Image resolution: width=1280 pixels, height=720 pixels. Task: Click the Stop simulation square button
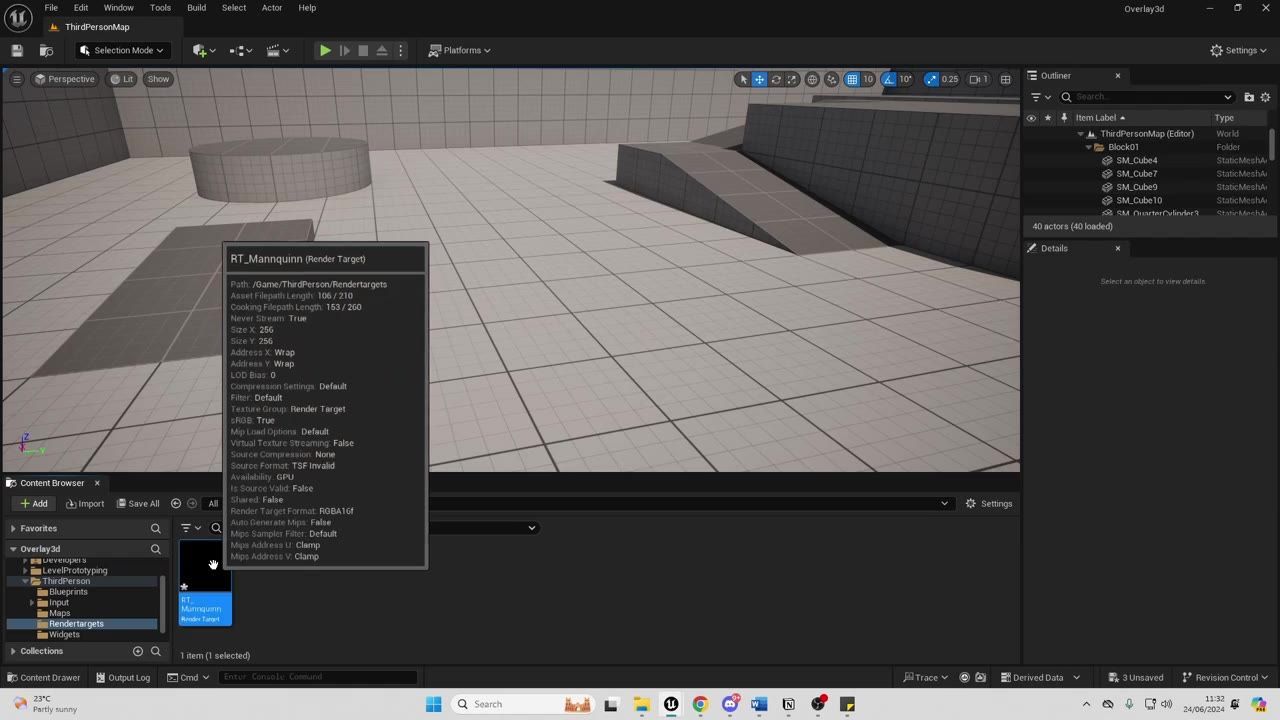coord(363,50)
